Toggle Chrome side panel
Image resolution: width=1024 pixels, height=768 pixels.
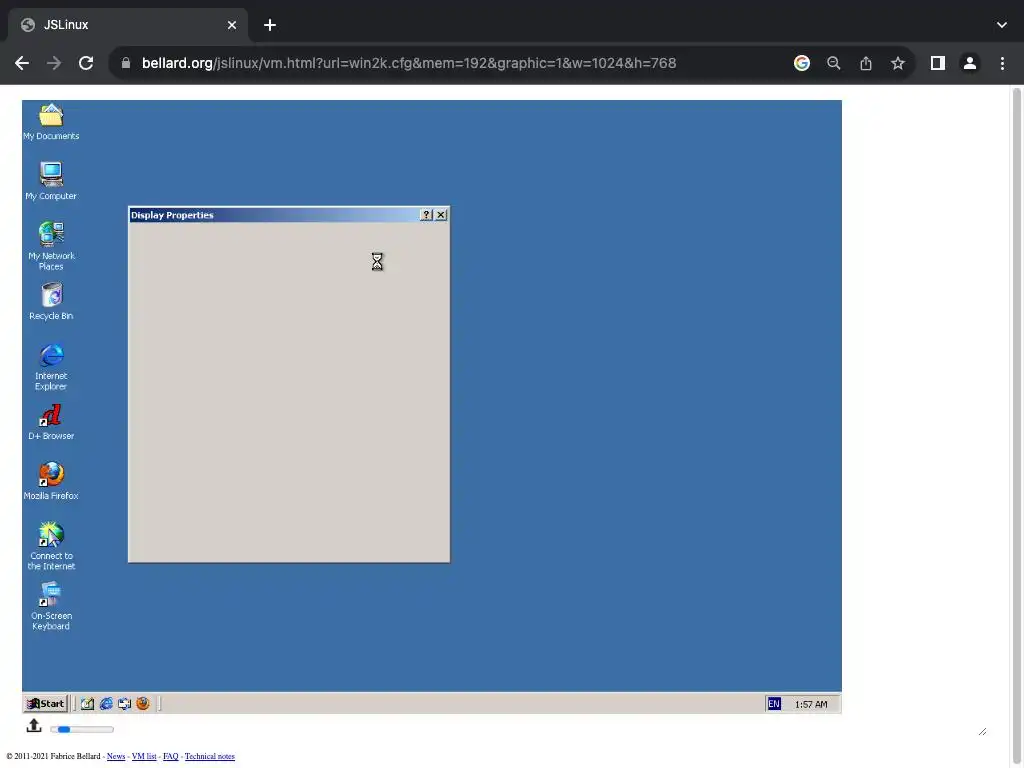(x=938, y=63)
